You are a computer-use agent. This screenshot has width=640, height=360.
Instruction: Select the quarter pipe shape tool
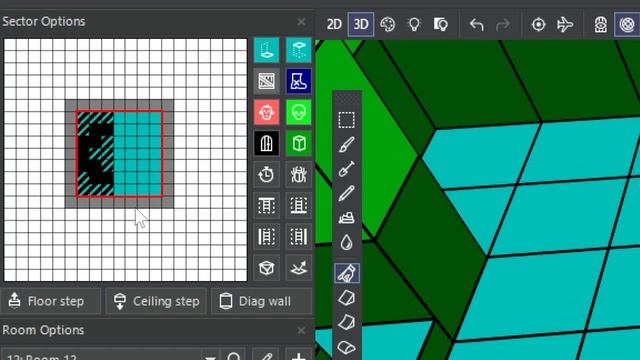coord(347,322)
